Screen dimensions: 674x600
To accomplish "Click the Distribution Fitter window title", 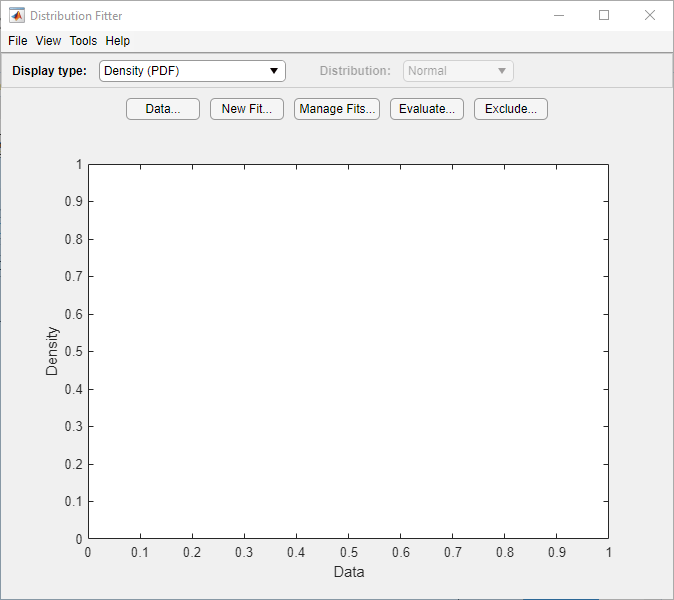I will [76, 16].
